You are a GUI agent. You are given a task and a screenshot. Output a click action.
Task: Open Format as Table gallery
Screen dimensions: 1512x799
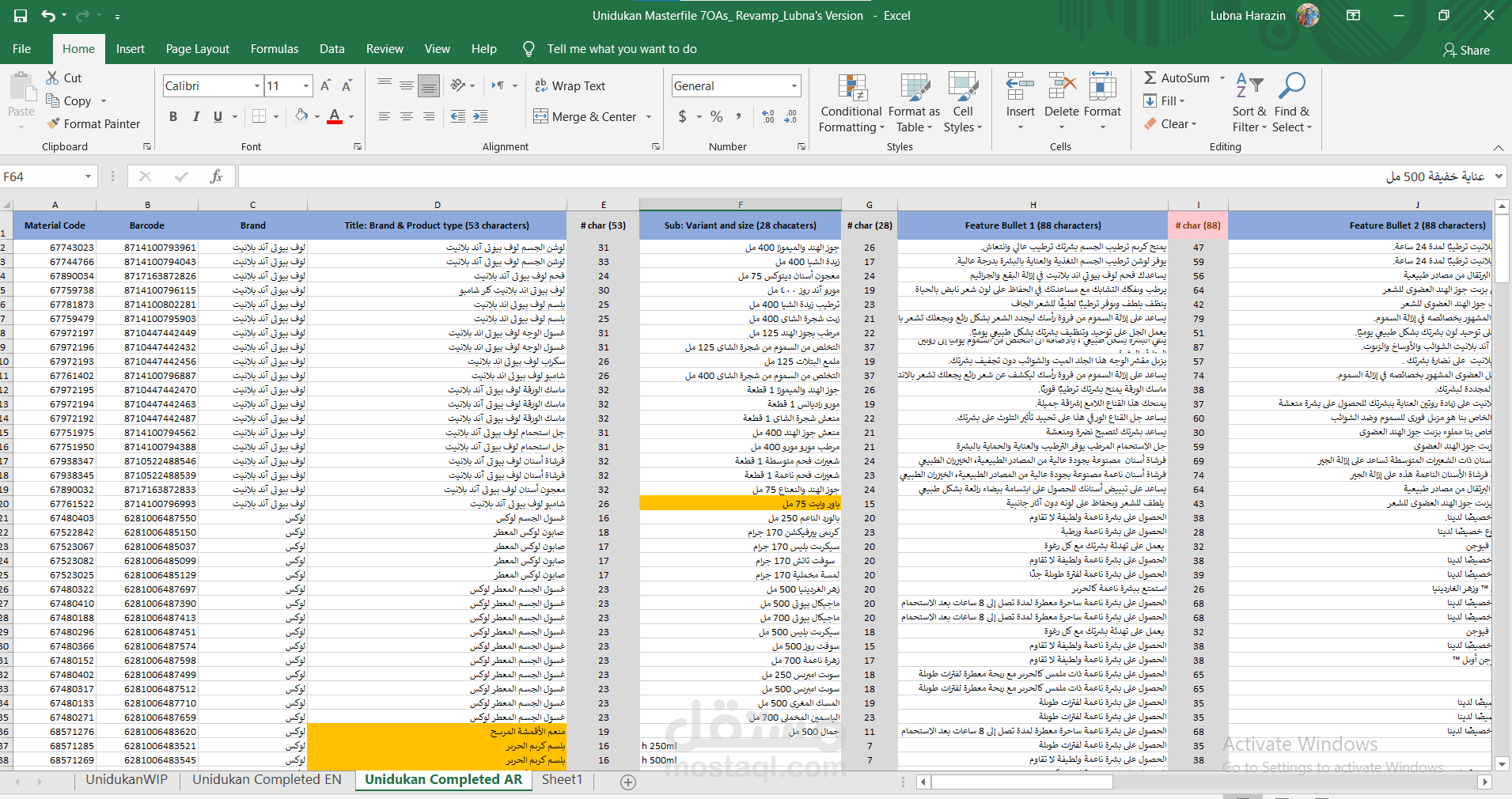914,104
